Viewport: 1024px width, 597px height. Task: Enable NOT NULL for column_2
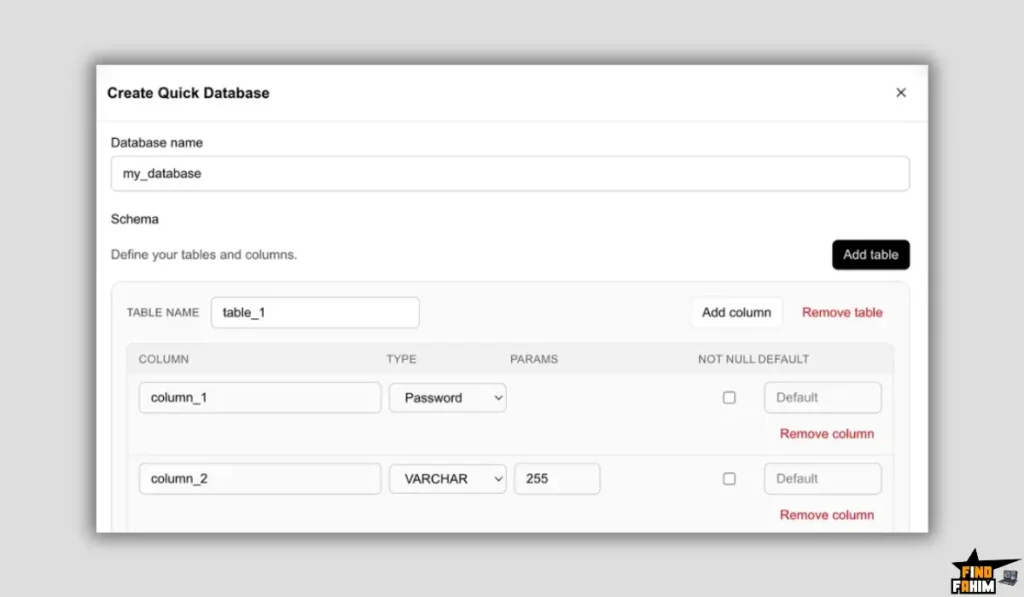coord(729,478)
